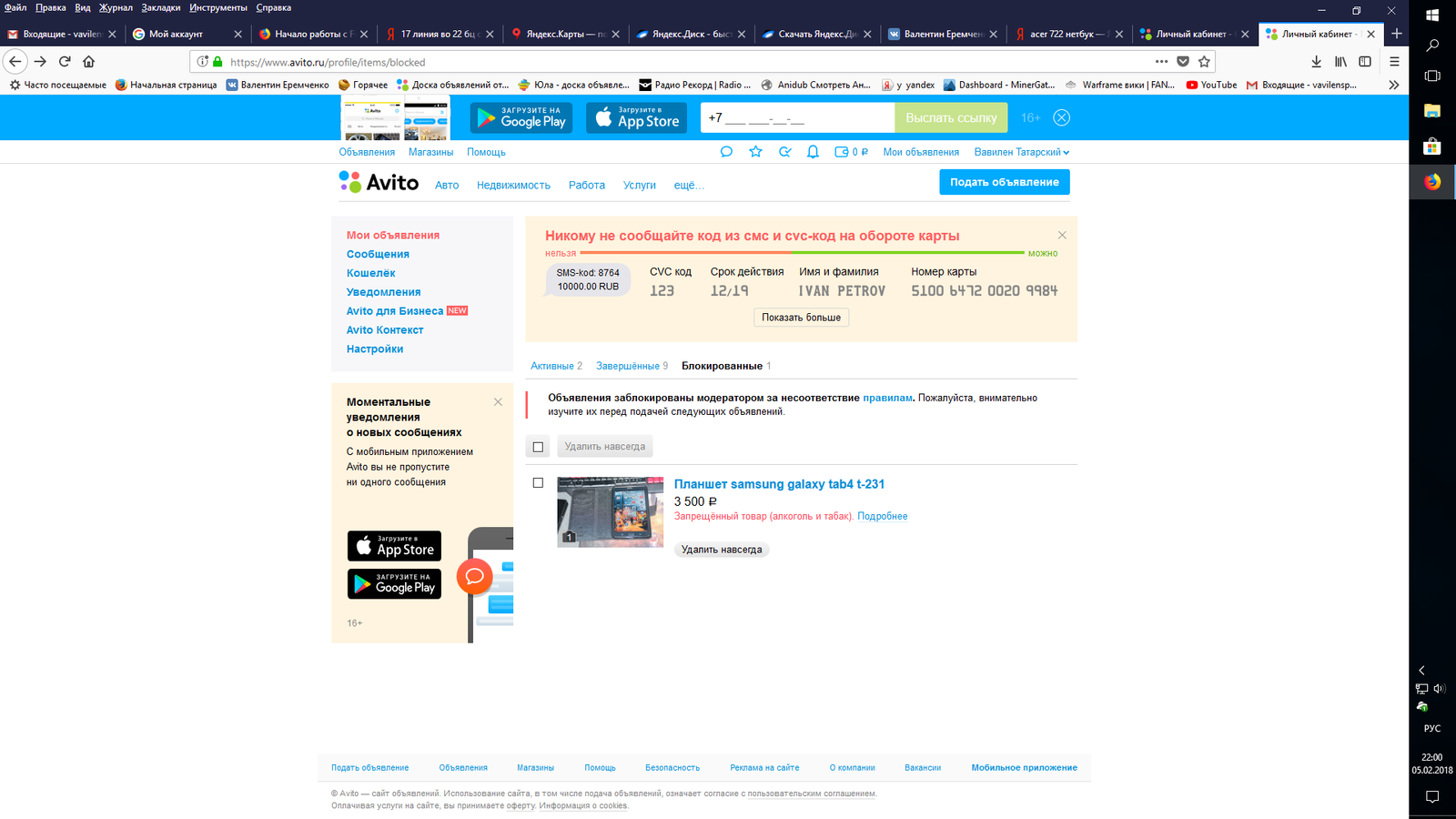
Task: Click the Firefox address bar URL
Action: coord(328,62)
